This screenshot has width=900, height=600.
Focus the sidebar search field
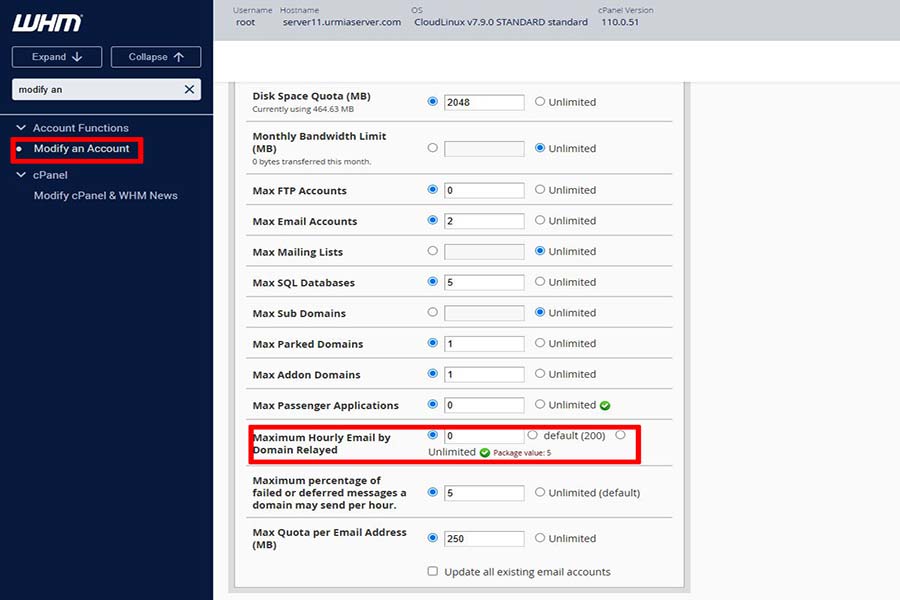[95, 90]
